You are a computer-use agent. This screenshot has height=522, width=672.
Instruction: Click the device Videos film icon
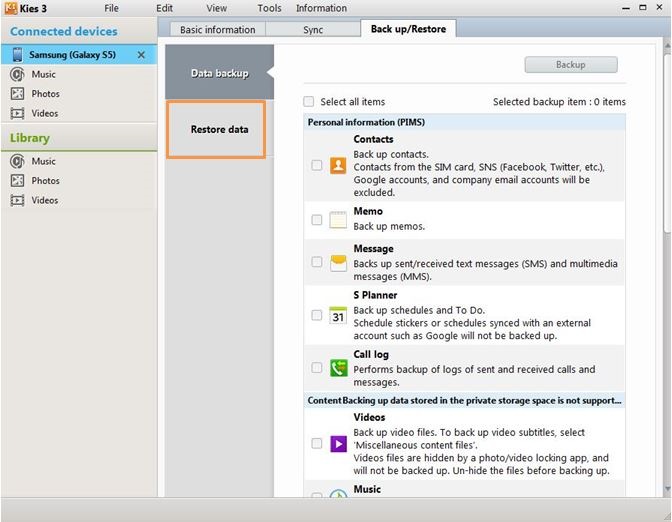17,114
